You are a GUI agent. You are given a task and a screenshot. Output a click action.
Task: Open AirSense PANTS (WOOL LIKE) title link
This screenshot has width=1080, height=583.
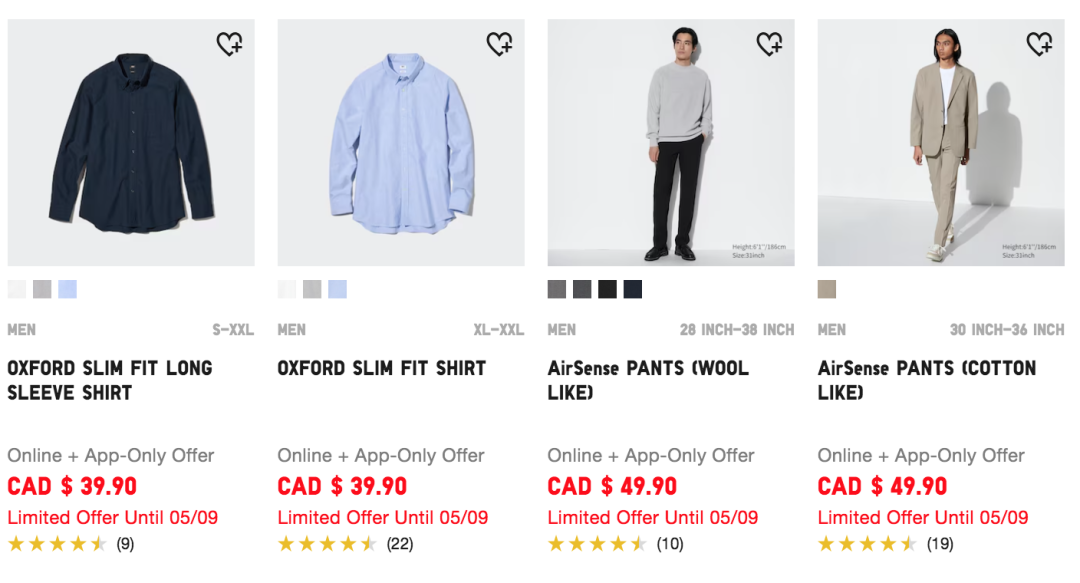(648, 380)
